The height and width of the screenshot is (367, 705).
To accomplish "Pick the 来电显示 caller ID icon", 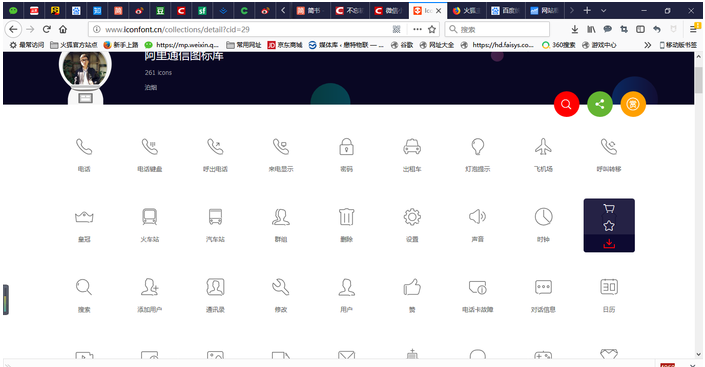I will click(281, 147).
